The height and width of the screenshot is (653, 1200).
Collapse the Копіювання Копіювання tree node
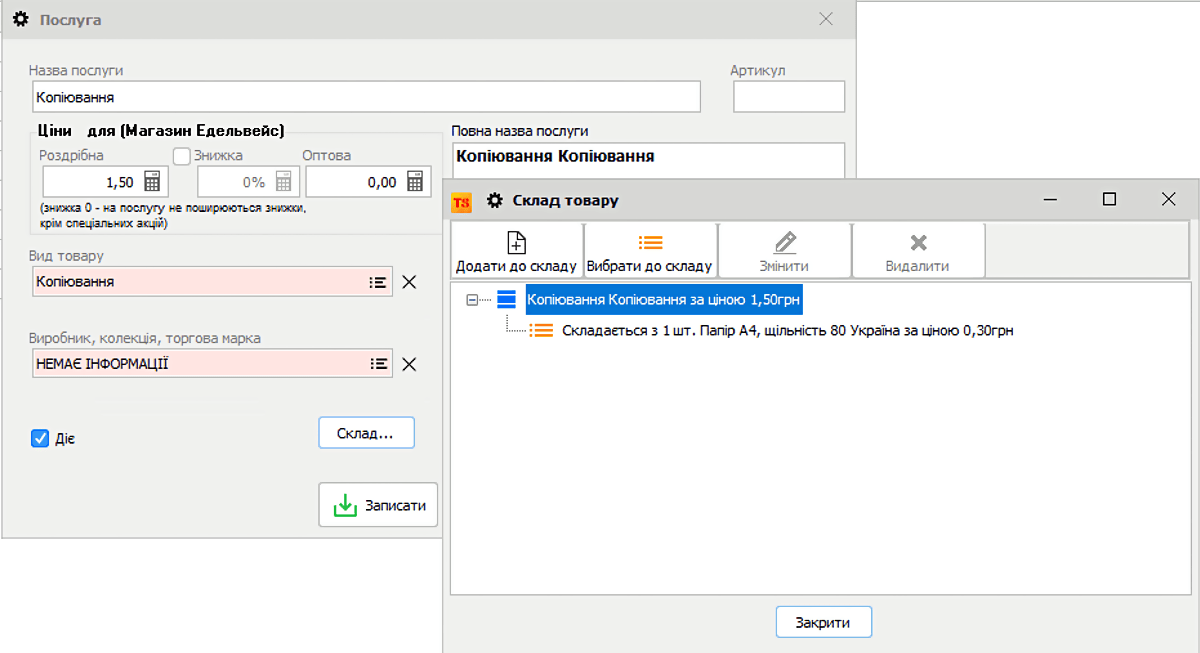(472, 299)
